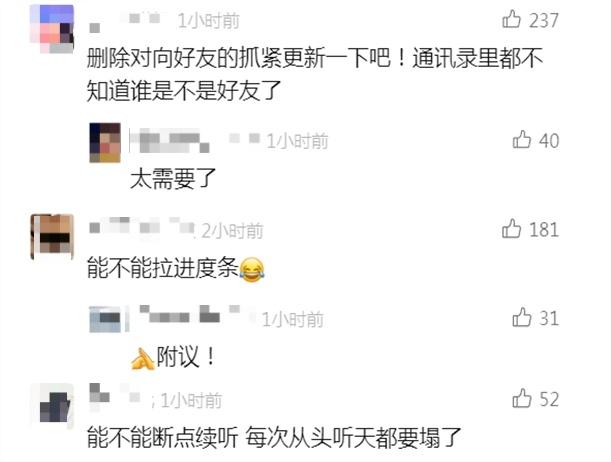The width and height of the screenshot is (611, 462).
Task: Open the first commenter's blue-pink avatar
Action: click(52, 29)
